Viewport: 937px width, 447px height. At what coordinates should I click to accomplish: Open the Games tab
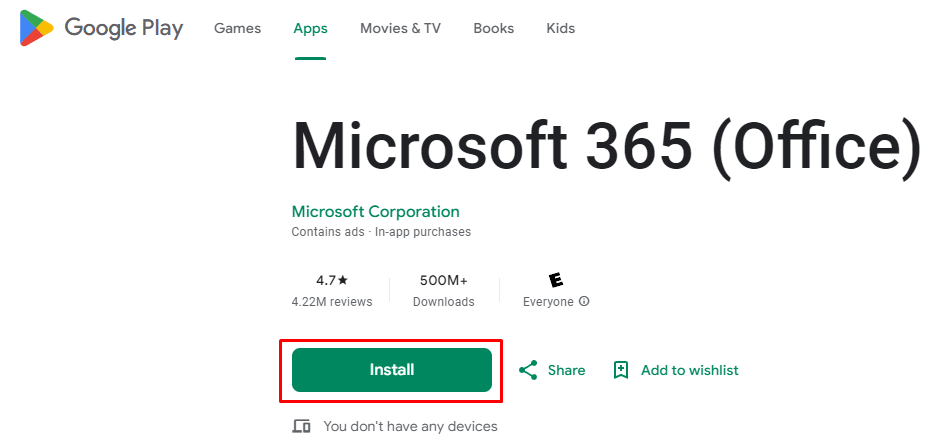click(237, 29)
